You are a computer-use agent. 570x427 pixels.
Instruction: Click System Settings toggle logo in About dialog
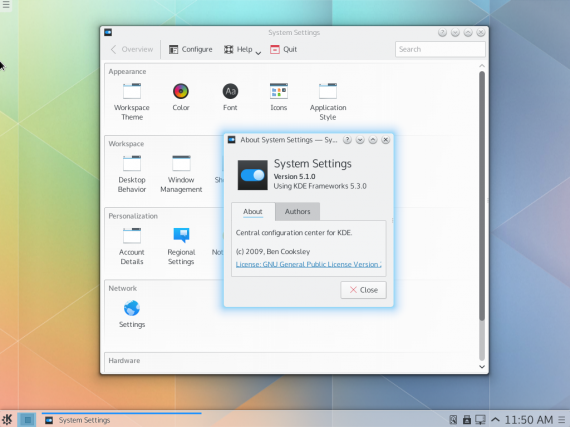[252, 175]
